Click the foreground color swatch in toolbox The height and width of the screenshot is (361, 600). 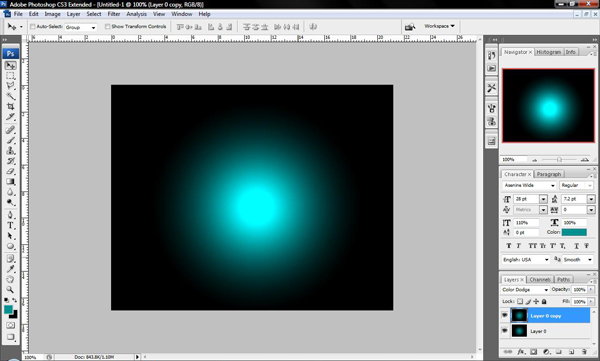pyautogui.click(x=8, y=310)
